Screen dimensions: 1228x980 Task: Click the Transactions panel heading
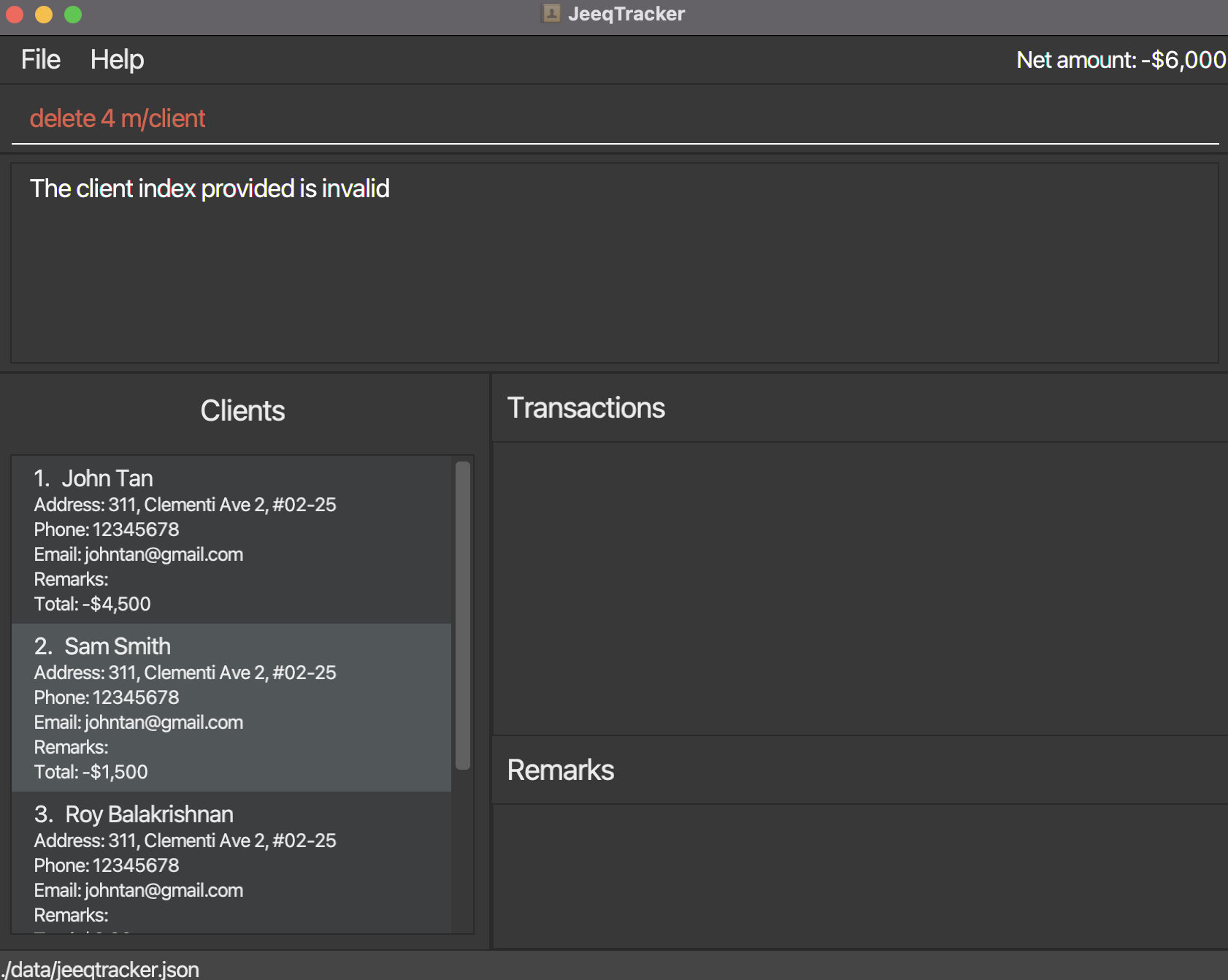[x=586, y=407]
